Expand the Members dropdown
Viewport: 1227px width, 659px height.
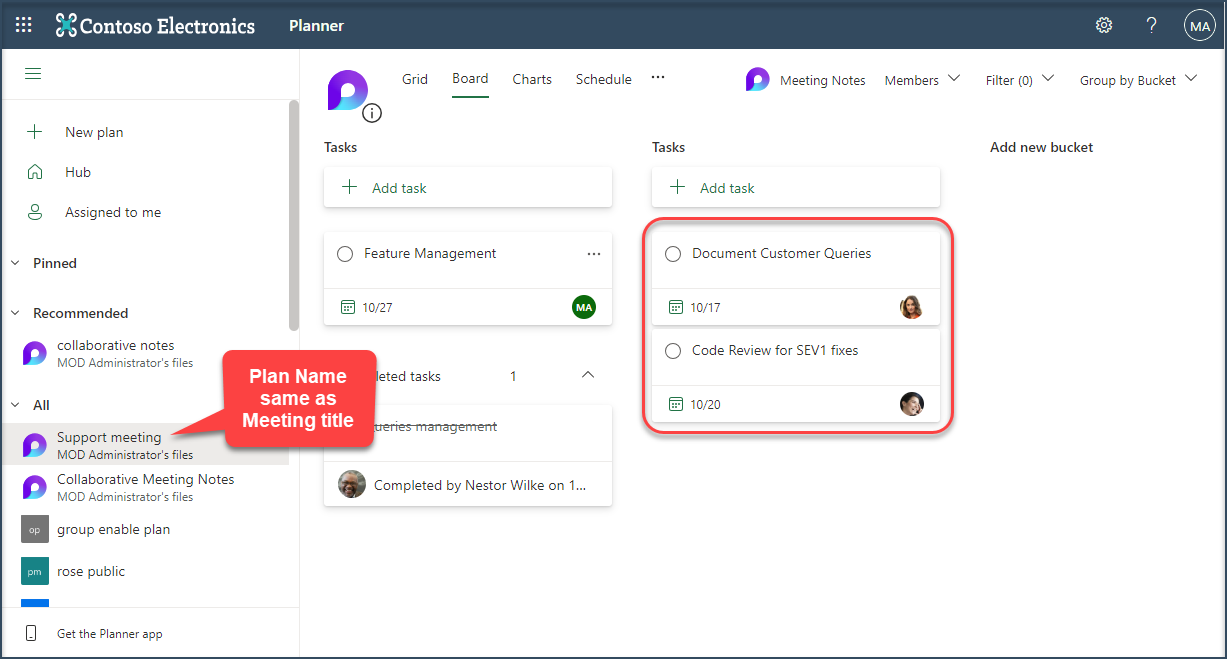click(x=922, y=80)
